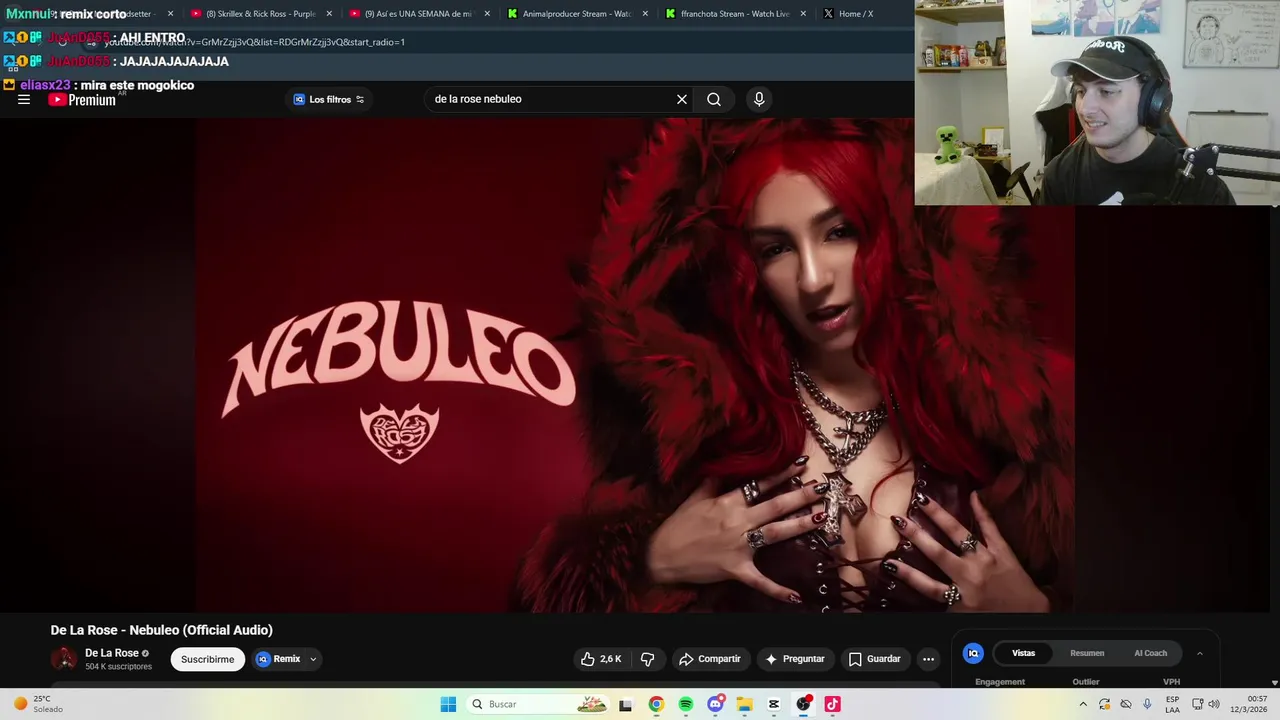Click the taskbar Buscar search box
1280x720 pixels.
538,704
